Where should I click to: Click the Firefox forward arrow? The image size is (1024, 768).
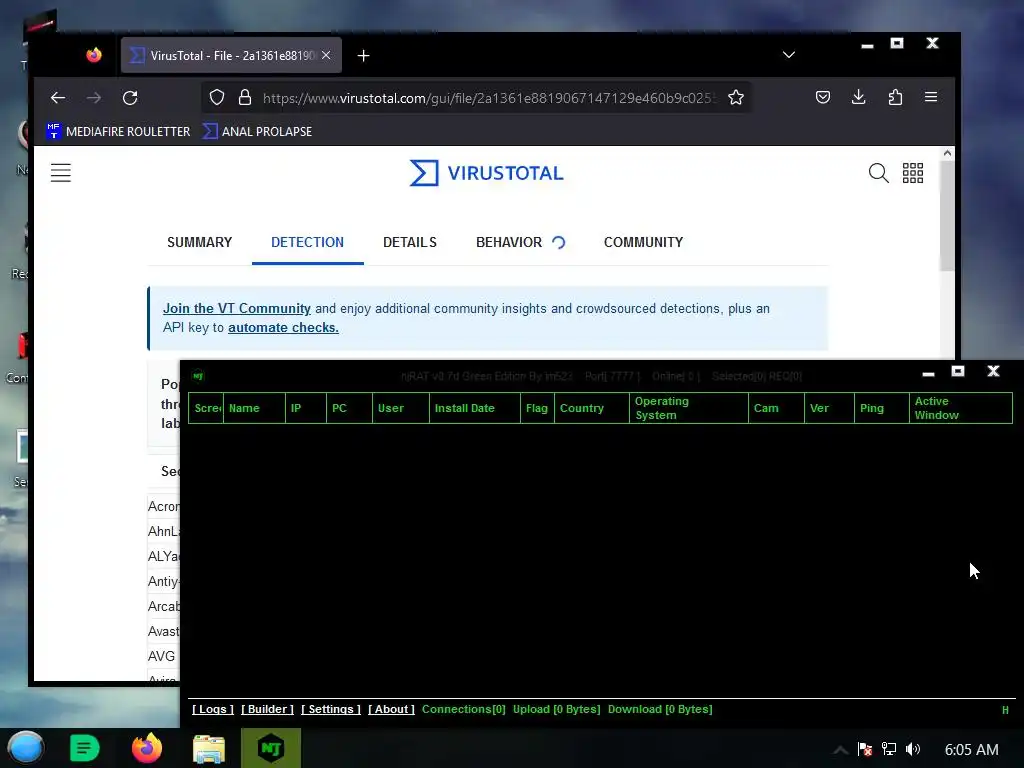(x=94, y=98)
